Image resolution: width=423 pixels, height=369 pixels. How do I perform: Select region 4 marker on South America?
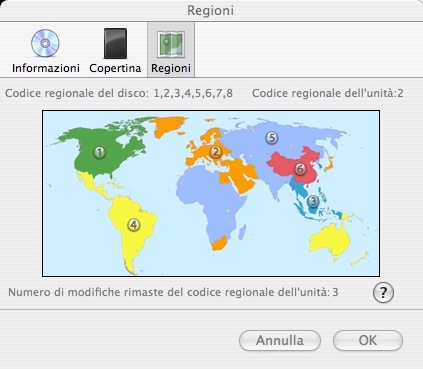[134, 225]
